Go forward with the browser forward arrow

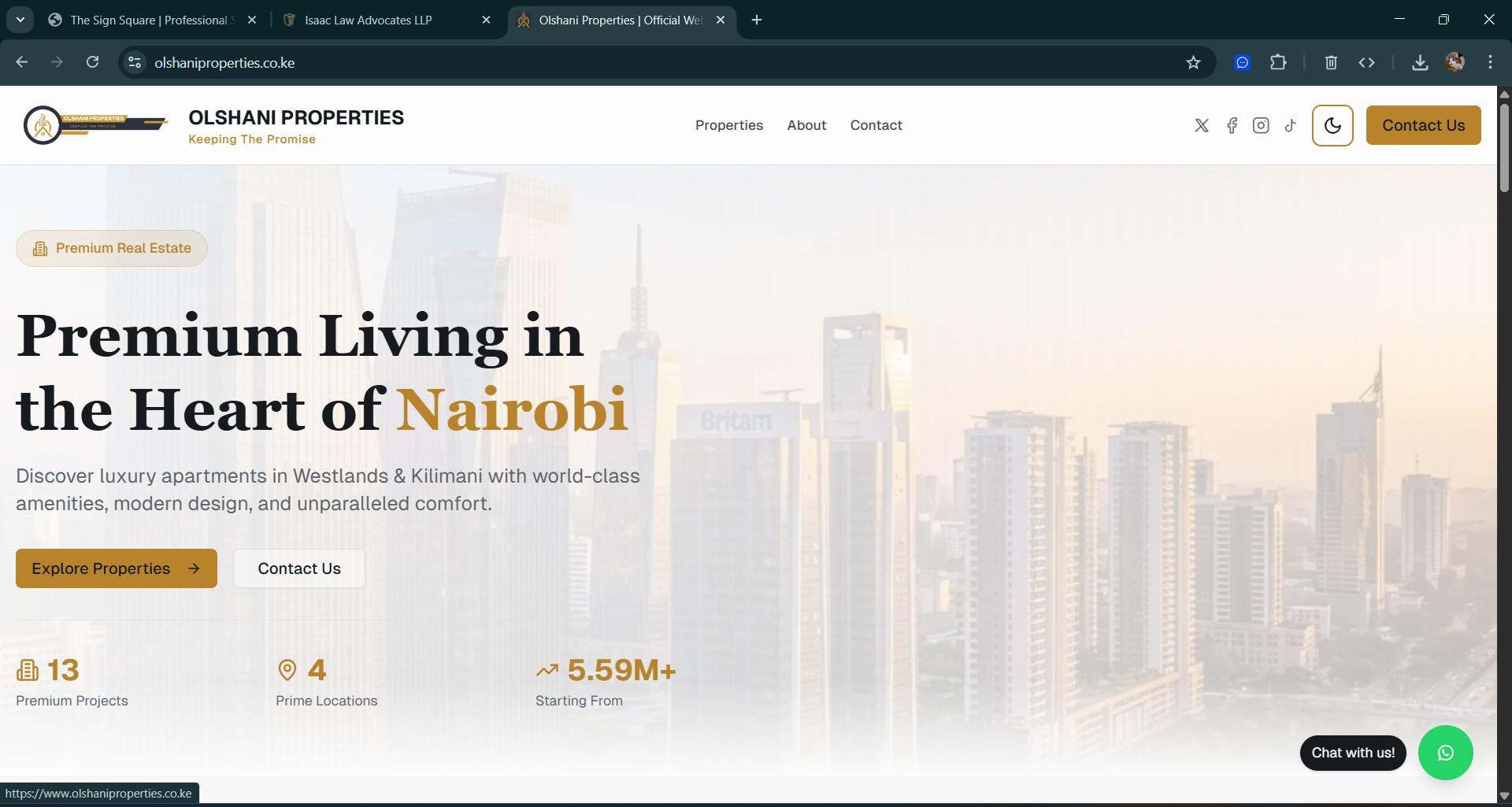[x=57, y=62]
